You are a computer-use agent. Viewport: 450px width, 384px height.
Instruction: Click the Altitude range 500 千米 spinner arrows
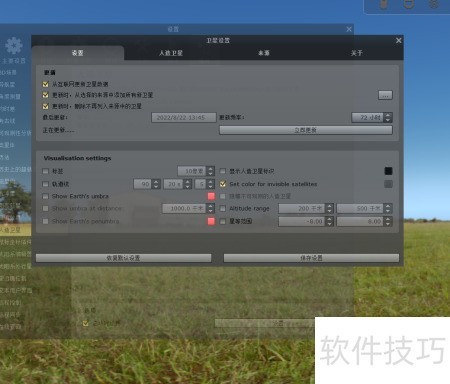(x=388, y=208)
